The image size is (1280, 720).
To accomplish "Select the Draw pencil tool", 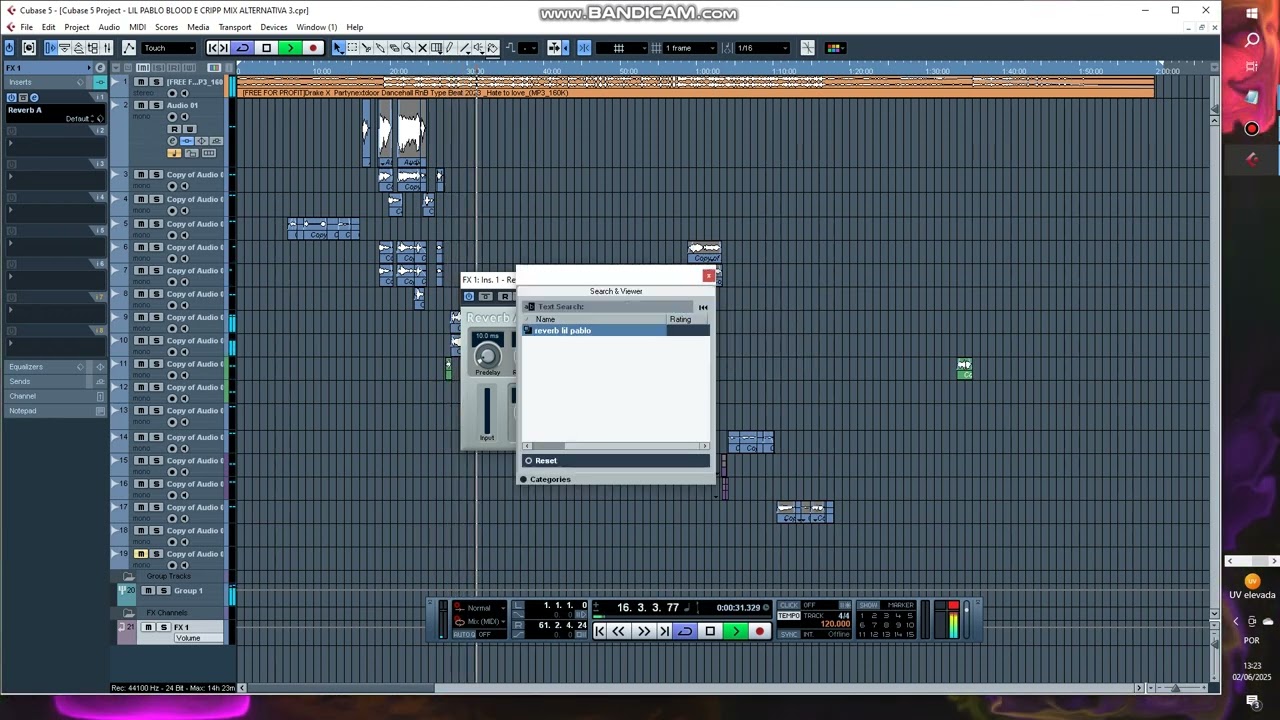I will (x=449, y=47).
